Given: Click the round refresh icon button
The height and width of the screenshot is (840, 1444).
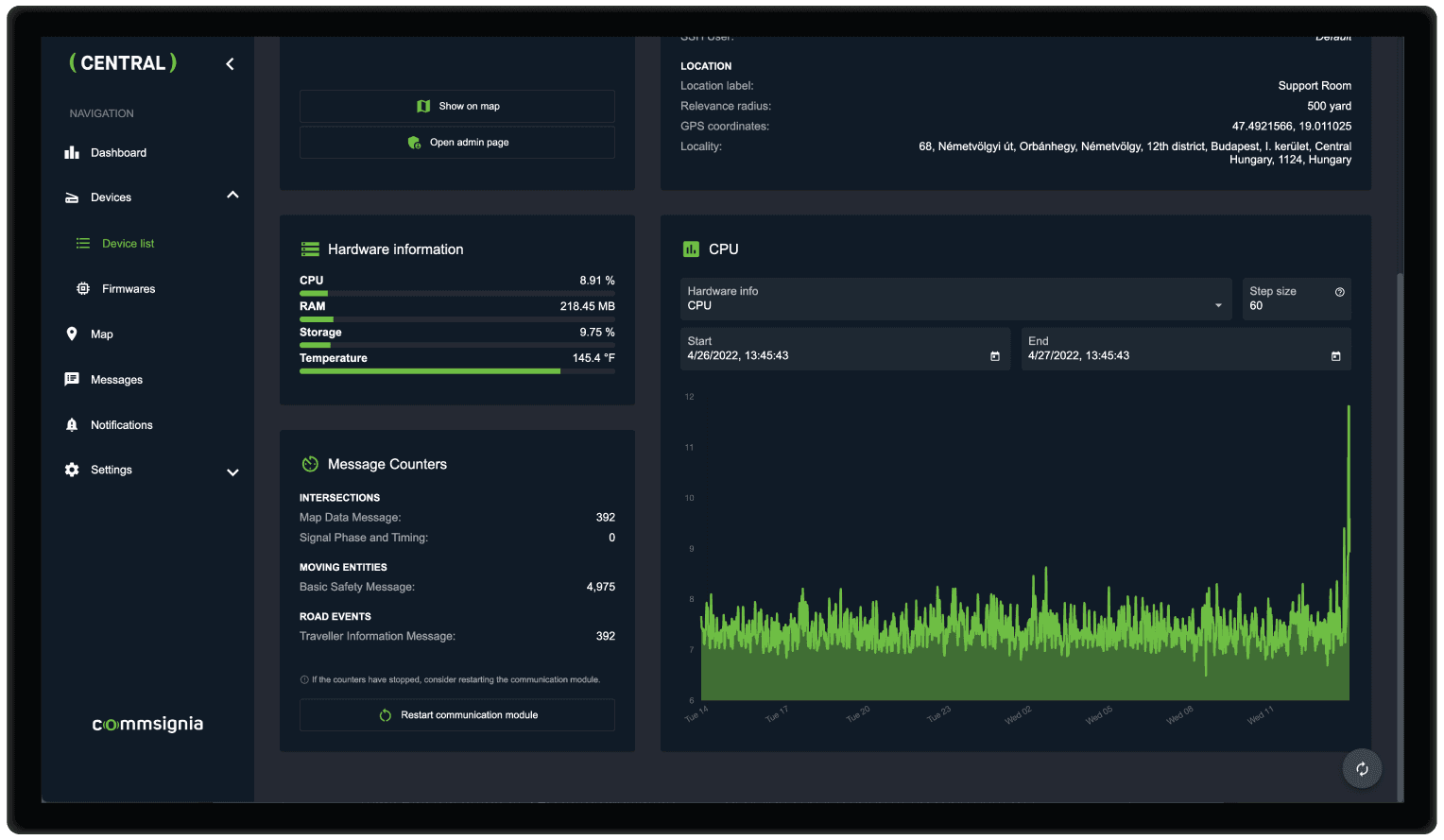Looking at the screenshot, I should (1362, 769).
